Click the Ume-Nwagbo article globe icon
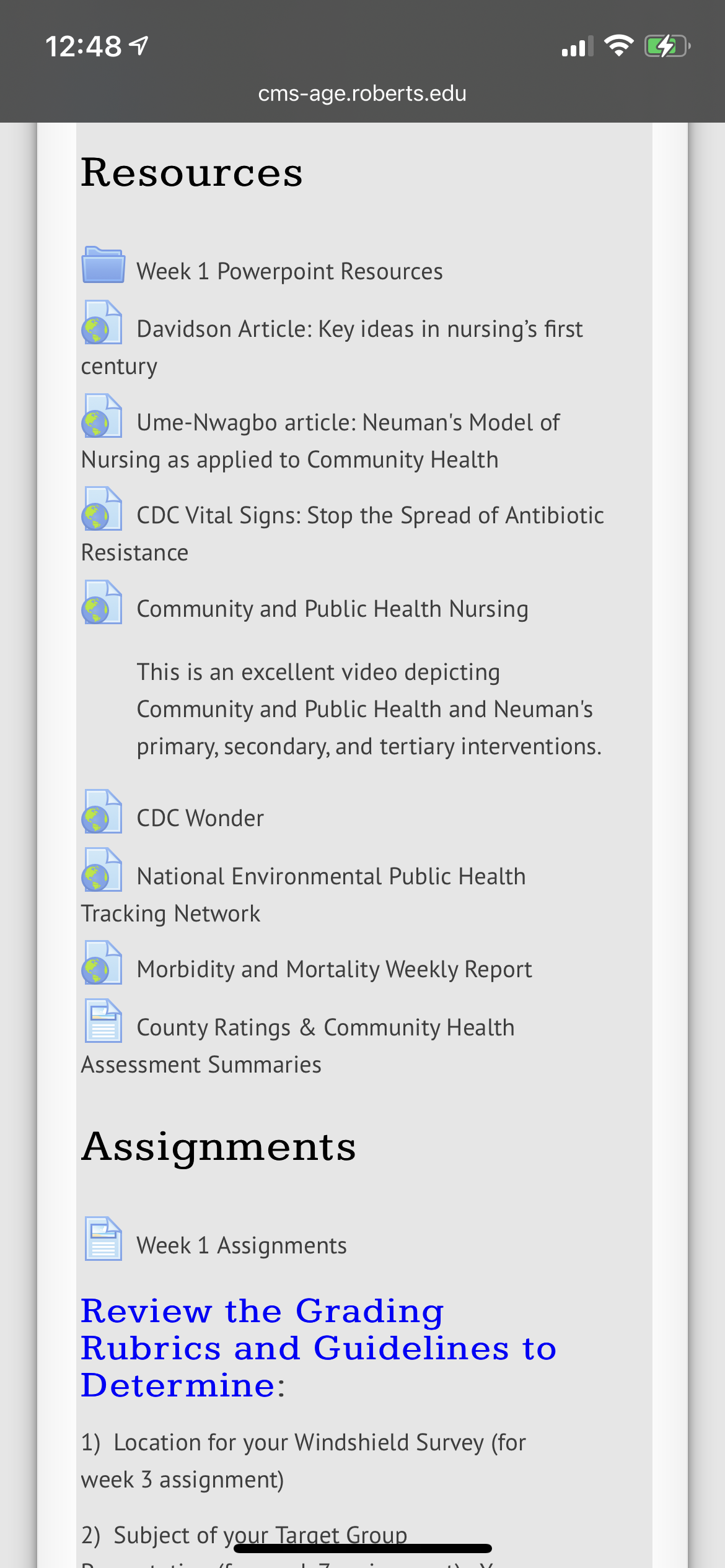The width and height of the screenshot is (725, 1568). pyautogui.click(x=102, y=416)
